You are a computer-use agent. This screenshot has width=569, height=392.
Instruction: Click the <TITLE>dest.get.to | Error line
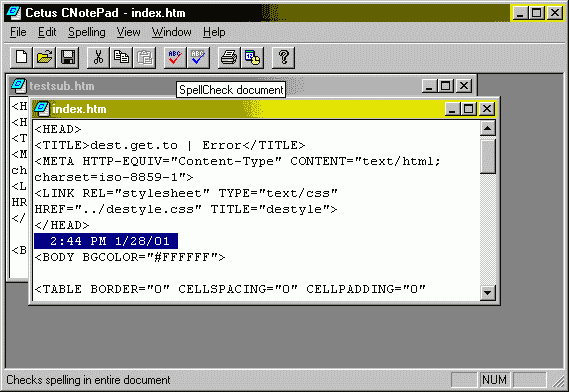(169, 145)
